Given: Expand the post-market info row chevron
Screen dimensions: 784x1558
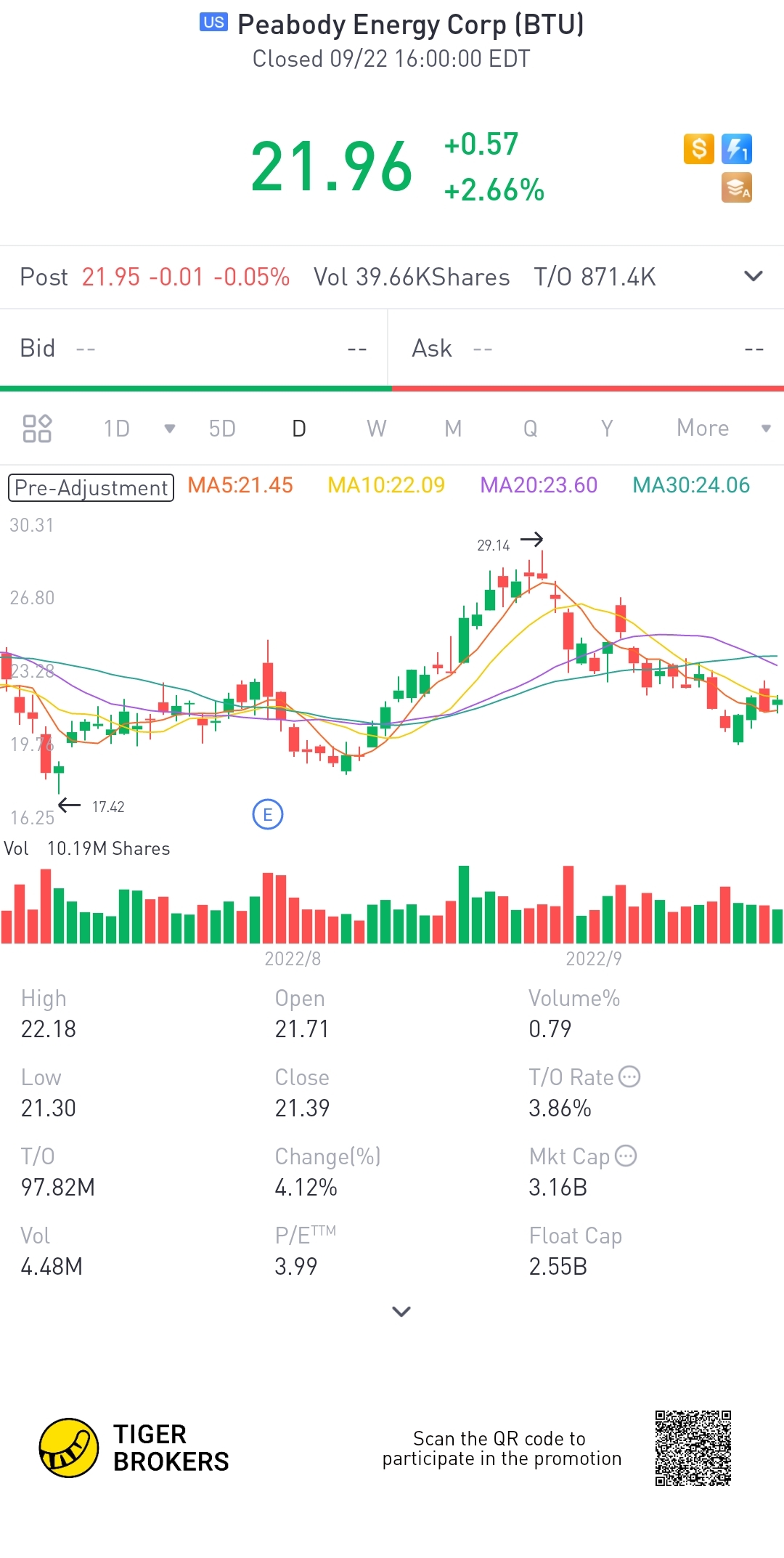Looking at the screenshot, I should tap(754, 276).
